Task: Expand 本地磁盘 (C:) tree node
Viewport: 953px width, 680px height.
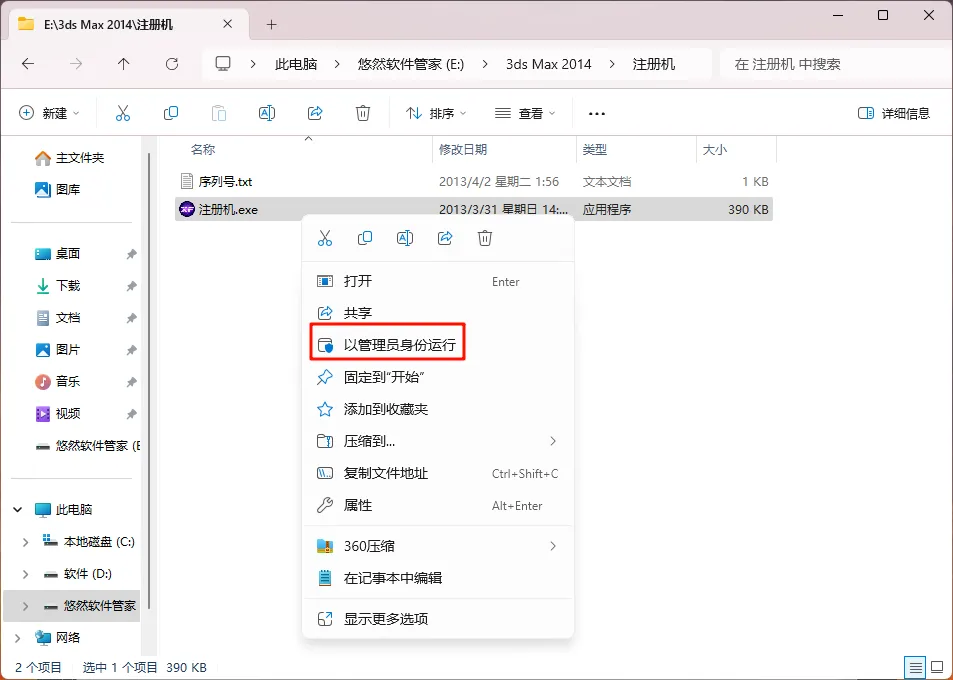Action: pyautogui.click(x=26, y=541)
